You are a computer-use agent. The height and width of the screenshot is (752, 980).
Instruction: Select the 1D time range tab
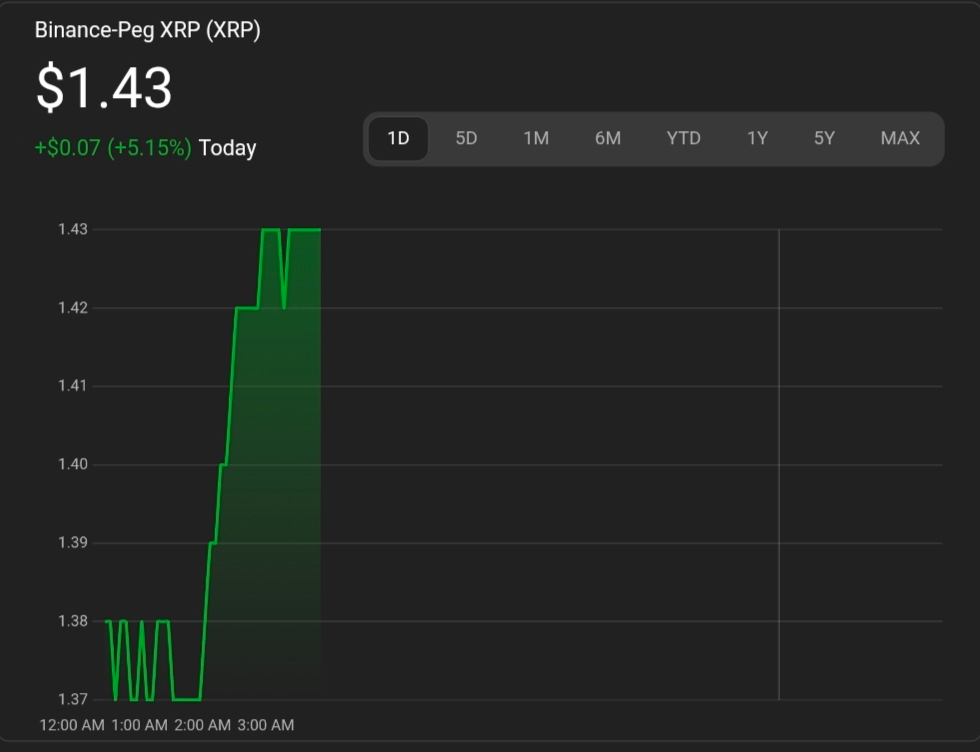[398, 138]
